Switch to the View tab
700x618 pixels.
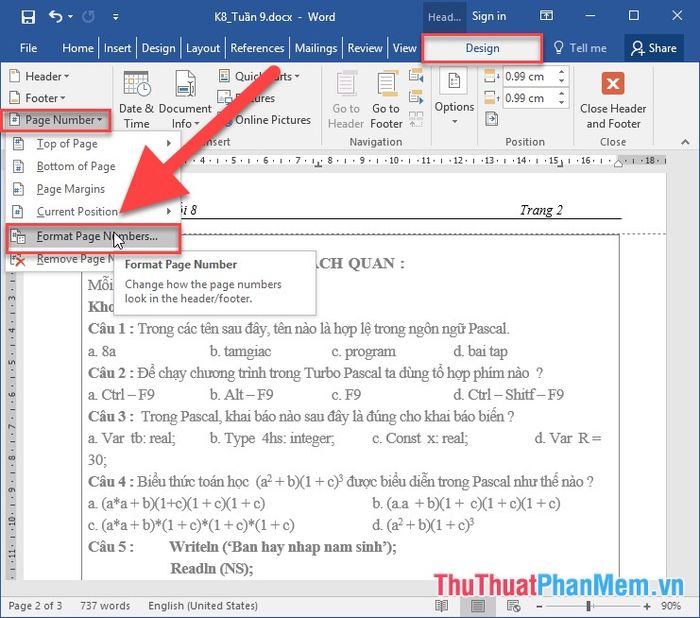(404, 48)
